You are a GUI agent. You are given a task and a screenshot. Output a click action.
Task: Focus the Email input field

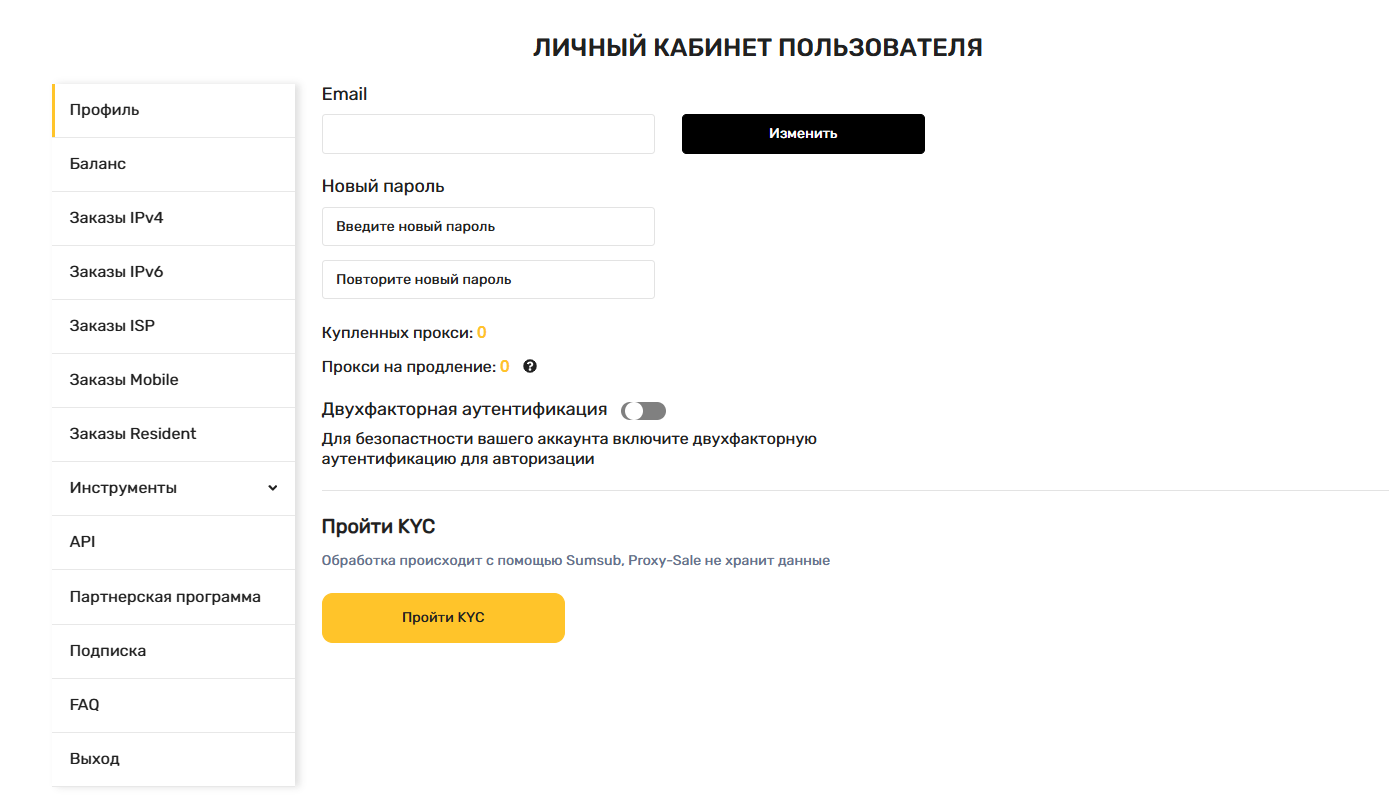coord(488,134)
